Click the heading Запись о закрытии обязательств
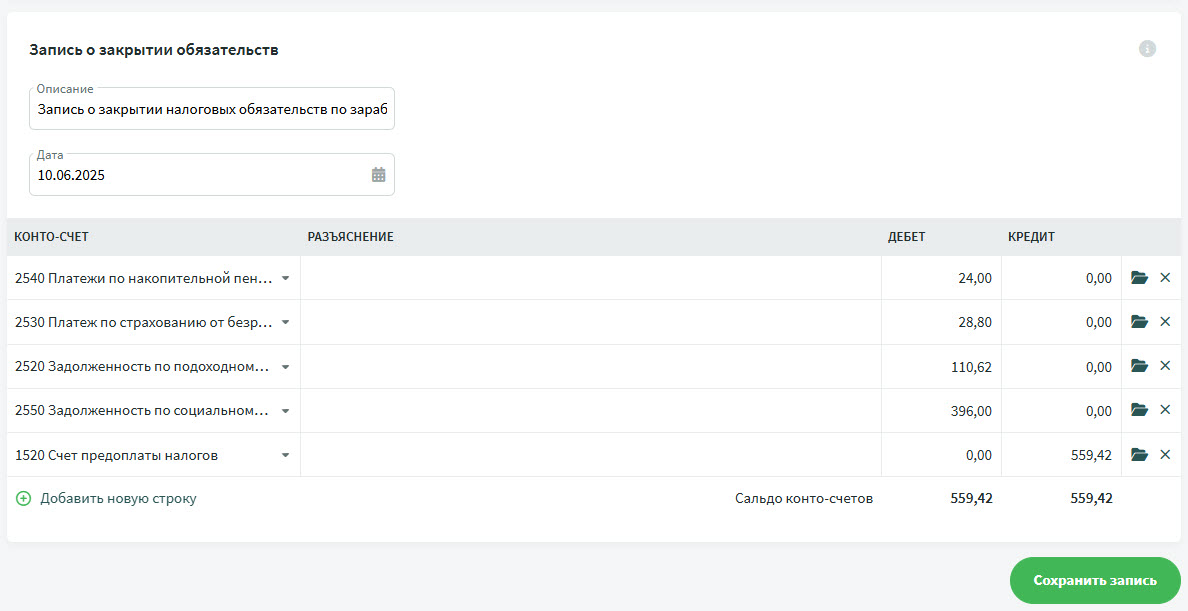Screen dimensions: 1188x611 [x=154, y=50]
